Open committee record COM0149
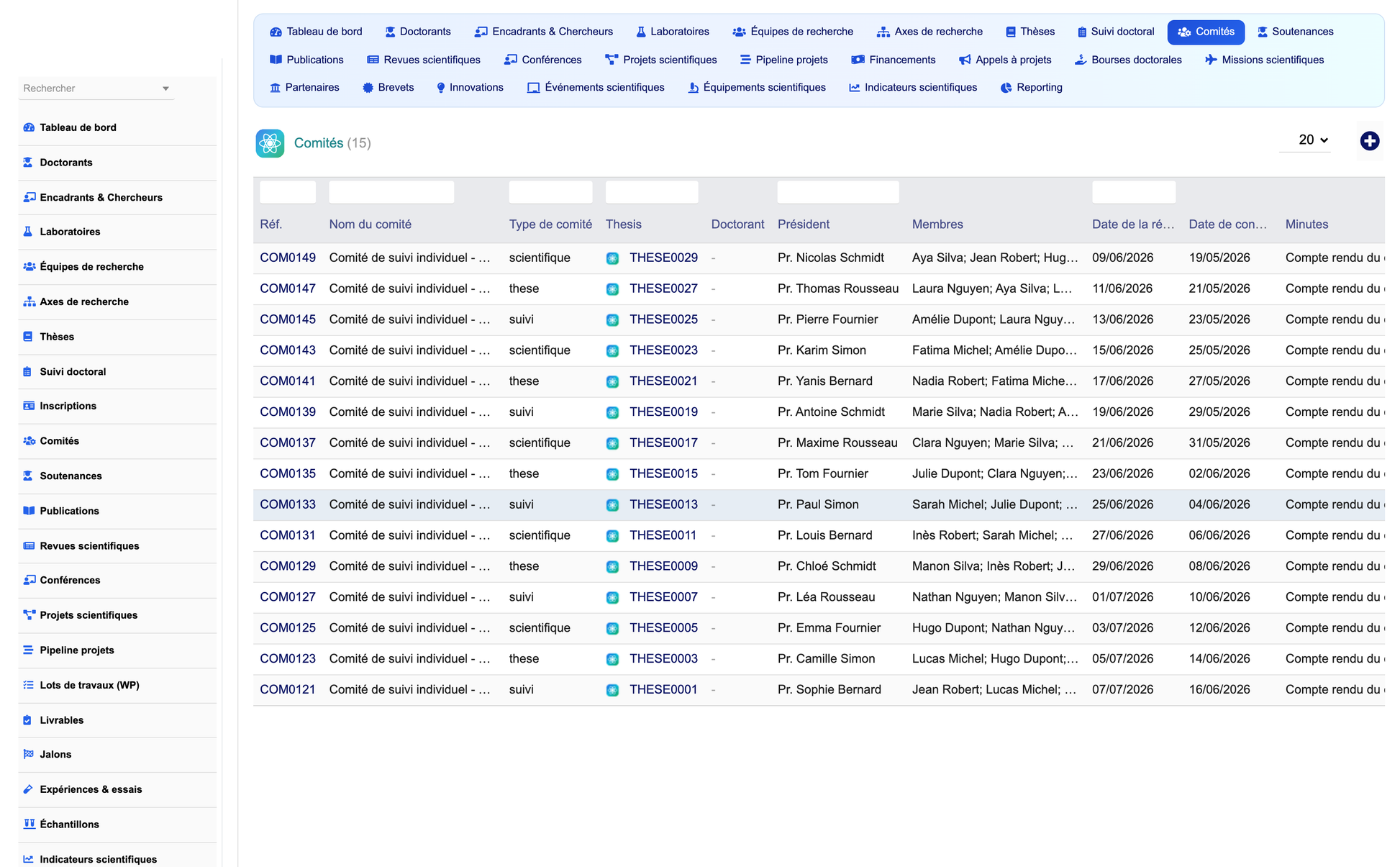 pos(288,258)
